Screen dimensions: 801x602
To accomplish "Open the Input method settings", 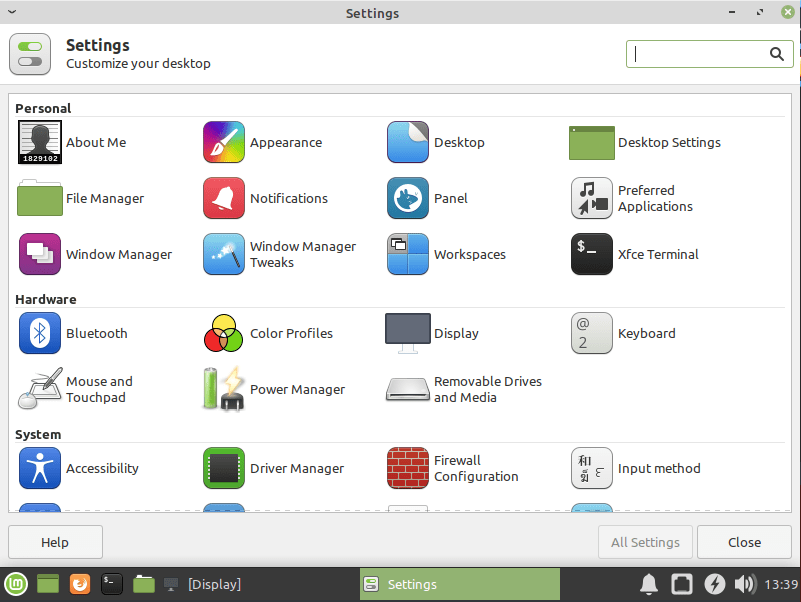I will pos(591,468).
